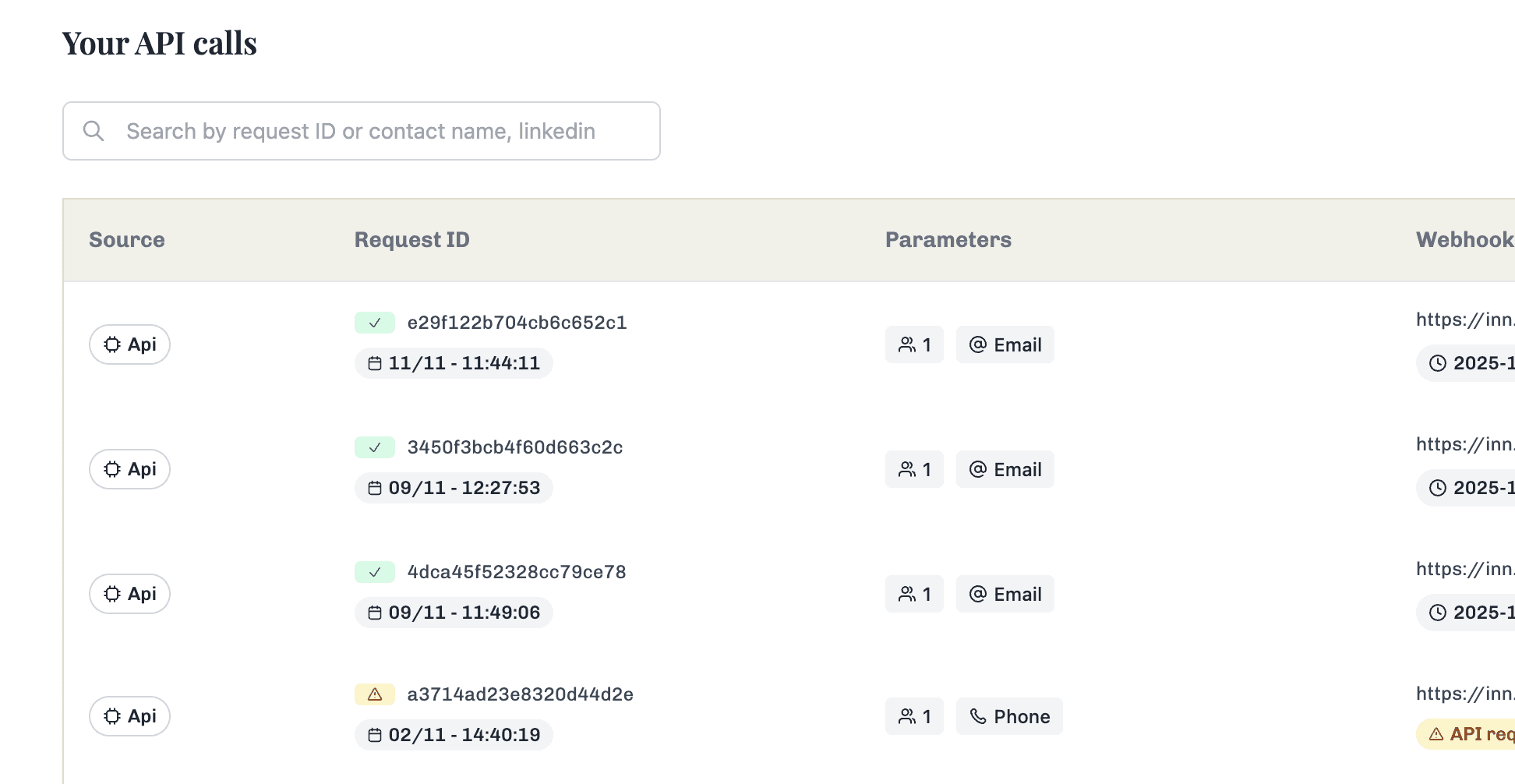Click the Source column header

click(126, 239)
